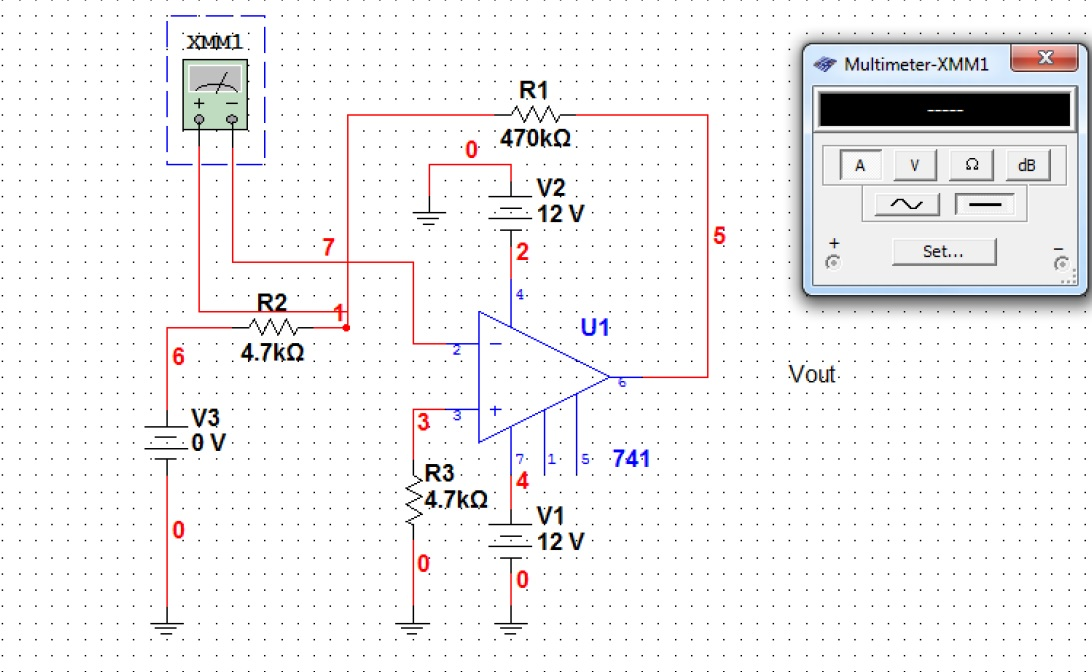This screenshot has width=1092, height=672.
Task: Enable DC measurement mode
Action: (985, 203)
